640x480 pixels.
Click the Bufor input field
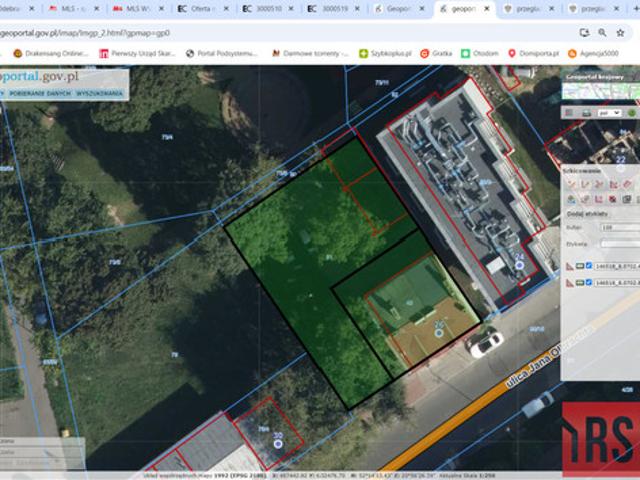(620, 227)
